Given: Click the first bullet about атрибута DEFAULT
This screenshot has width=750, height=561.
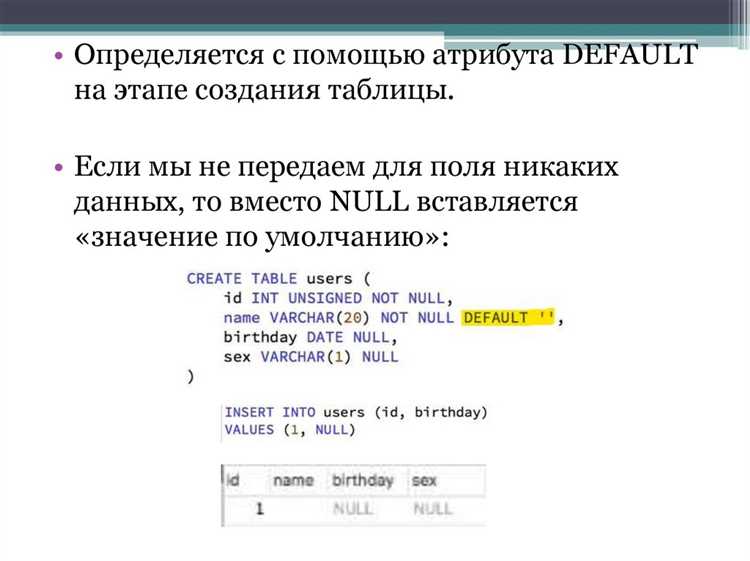Looking at the screenshot, I should [x=385, y=74].
